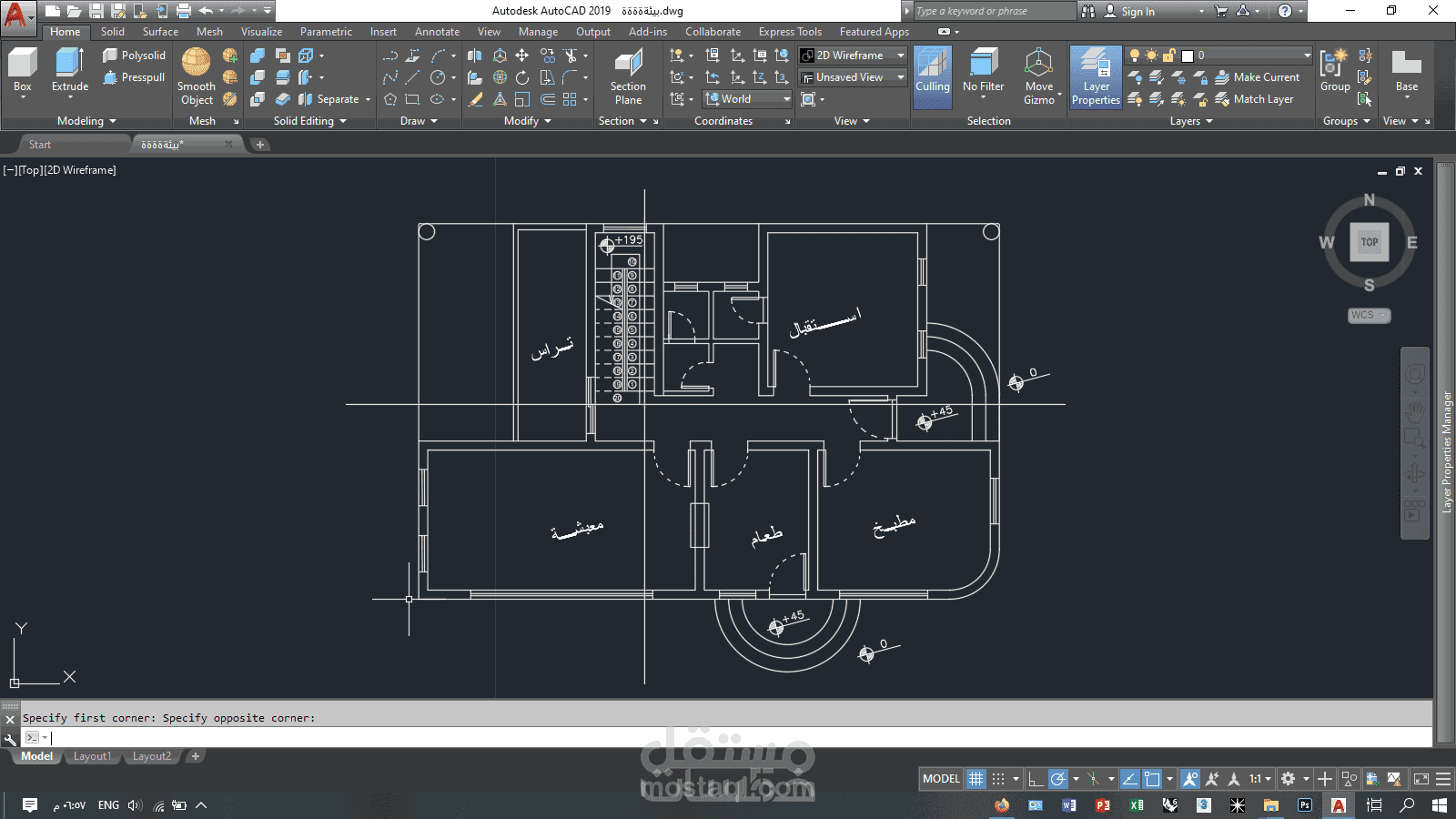Select the Move Gizmo tool
This screenshot has width=1456, height=819.
[x=1038, y=76]
